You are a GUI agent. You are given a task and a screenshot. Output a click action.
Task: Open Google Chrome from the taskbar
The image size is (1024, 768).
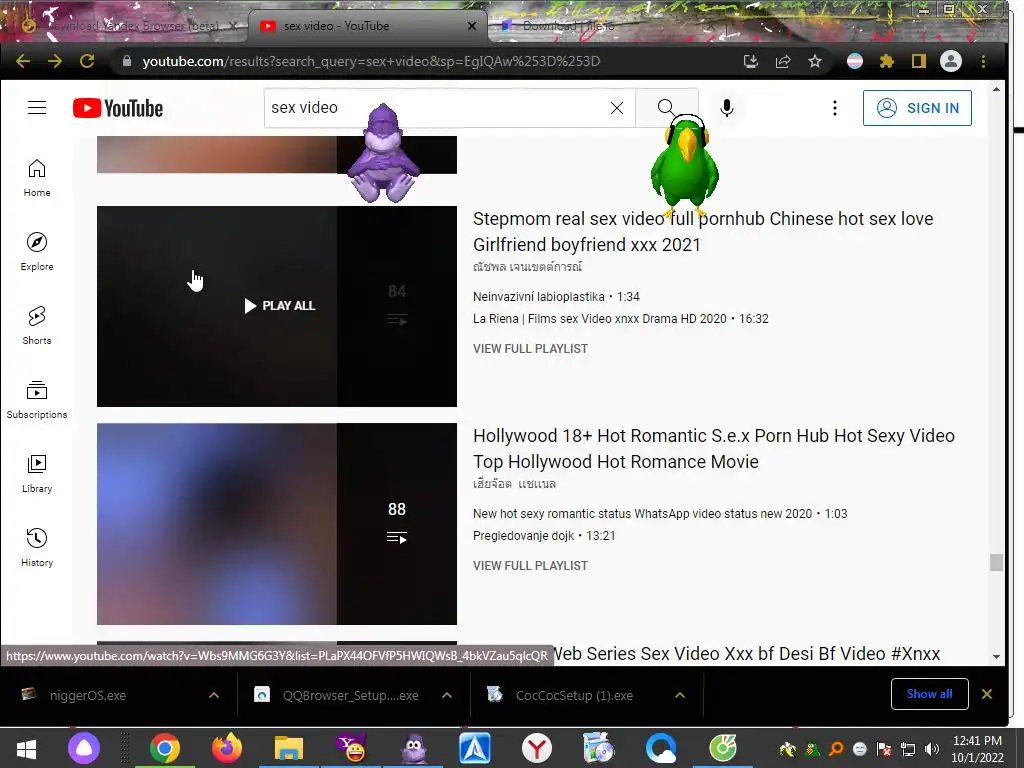[x=165, y=748]
